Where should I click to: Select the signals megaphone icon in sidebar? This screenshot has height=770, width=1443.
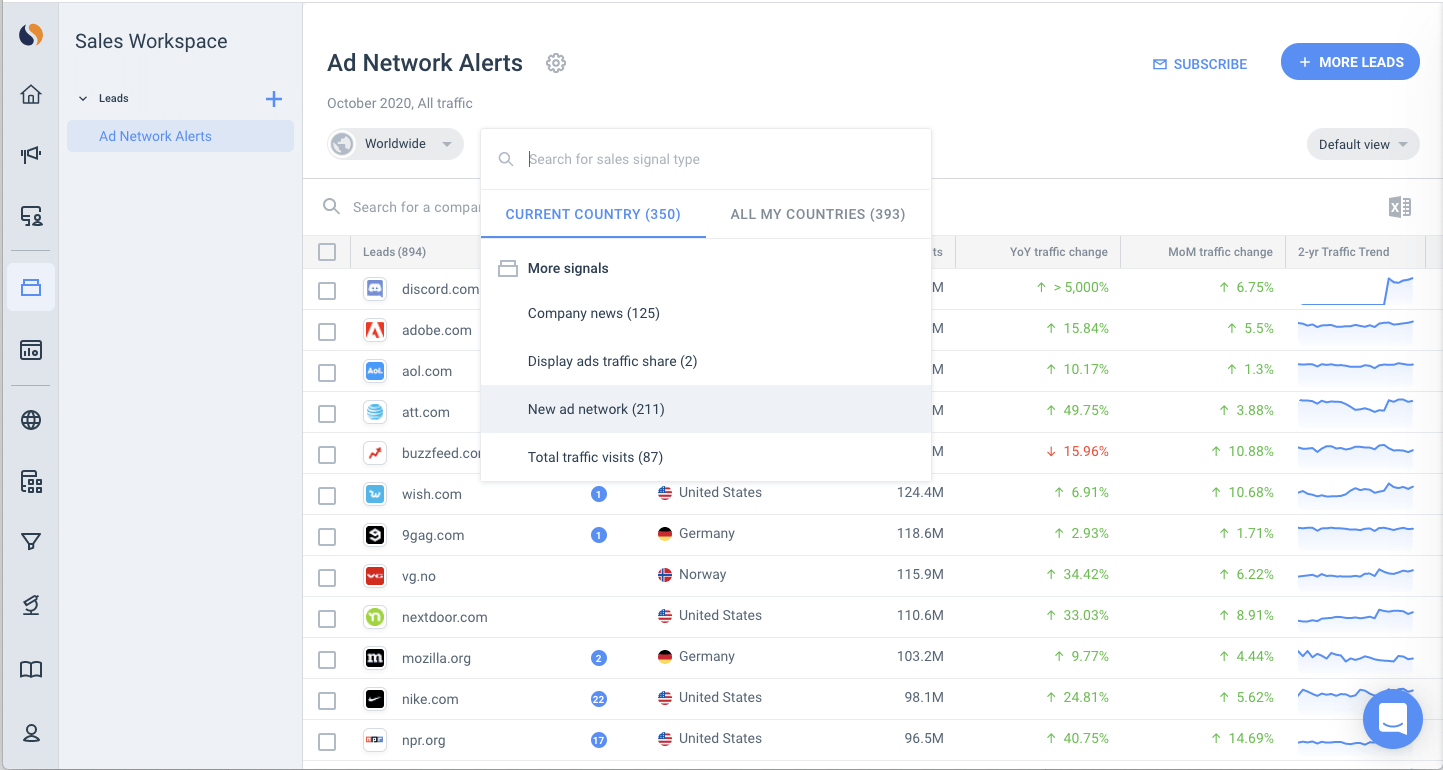[x=30, y=155]
